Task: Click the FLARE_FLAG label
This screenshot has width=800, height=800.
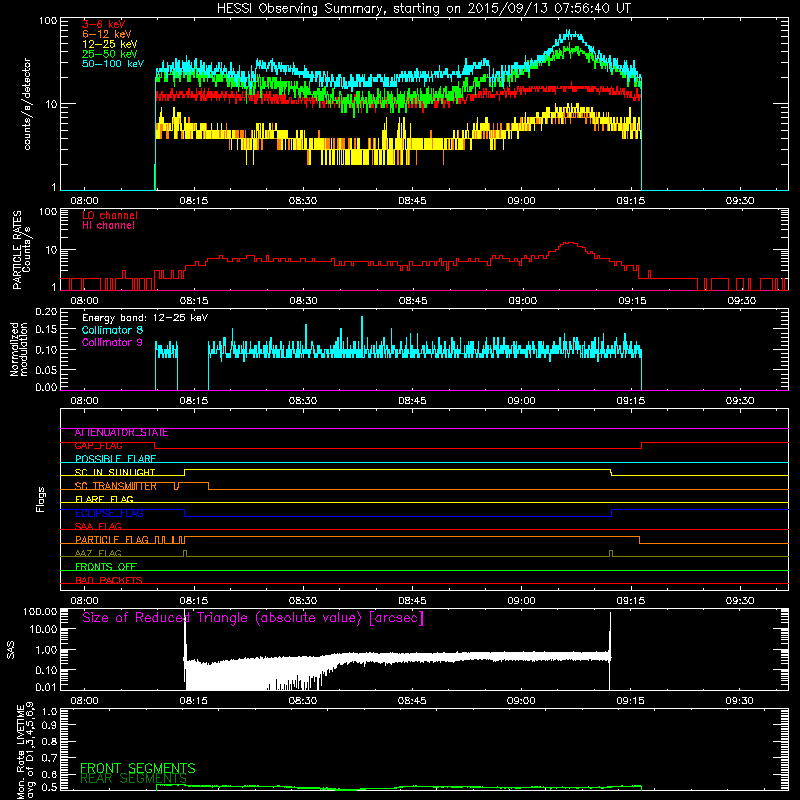Action: click(x=104, y=499)
